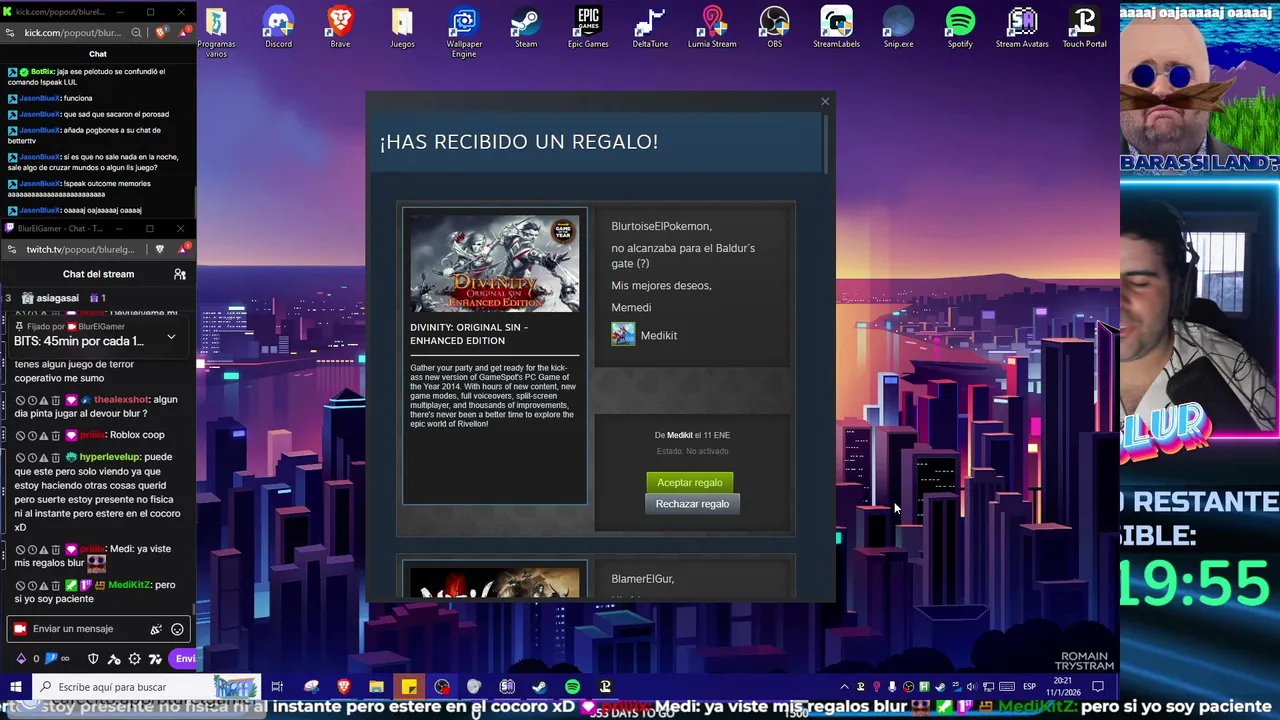Click the hyperlevelup username in Twitch chat
Viewport: 1280px width, 720px height.
pos(109,457)
